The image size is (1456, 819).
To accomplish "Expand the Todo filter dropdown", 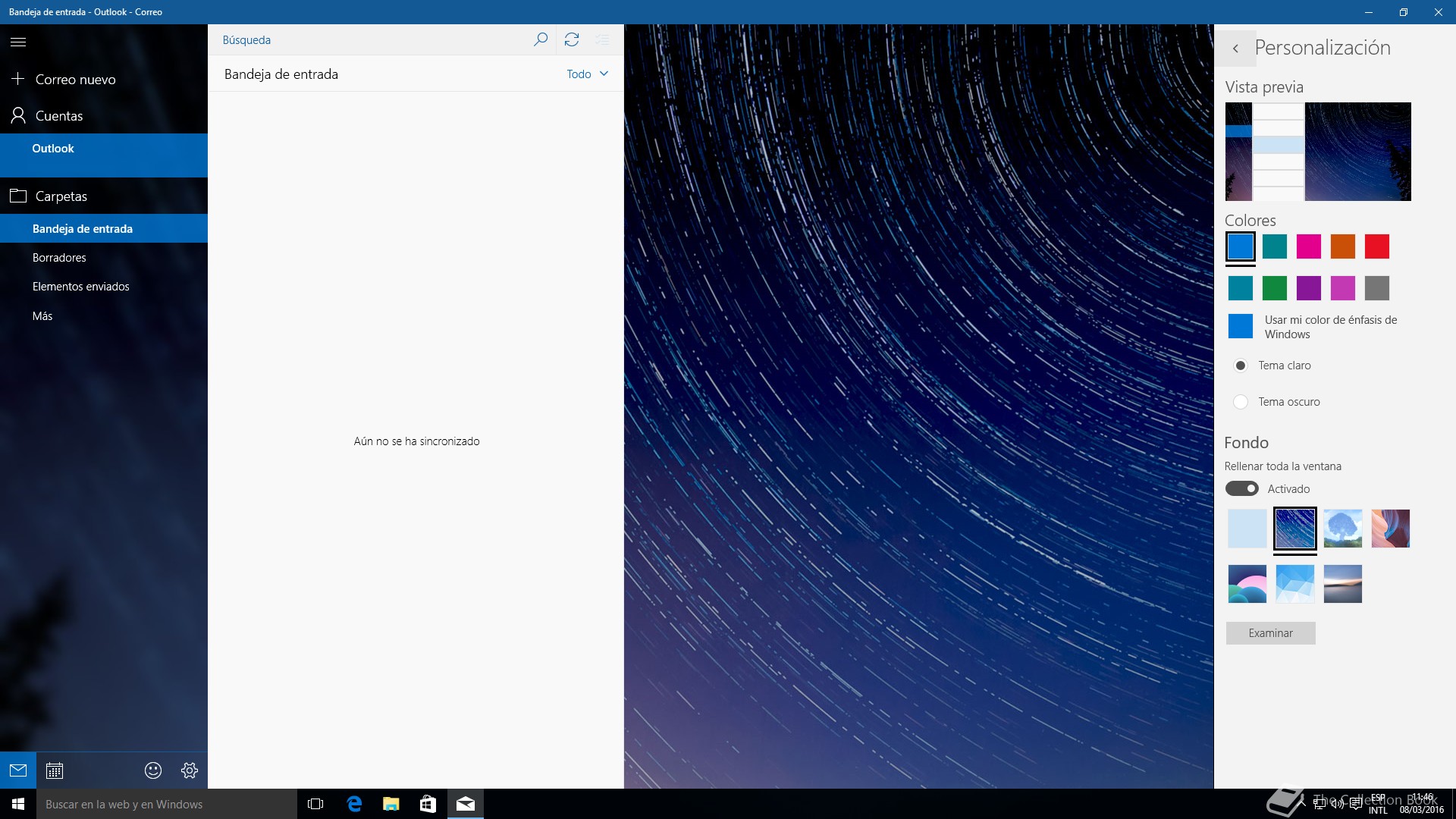I will coord(588,74).
